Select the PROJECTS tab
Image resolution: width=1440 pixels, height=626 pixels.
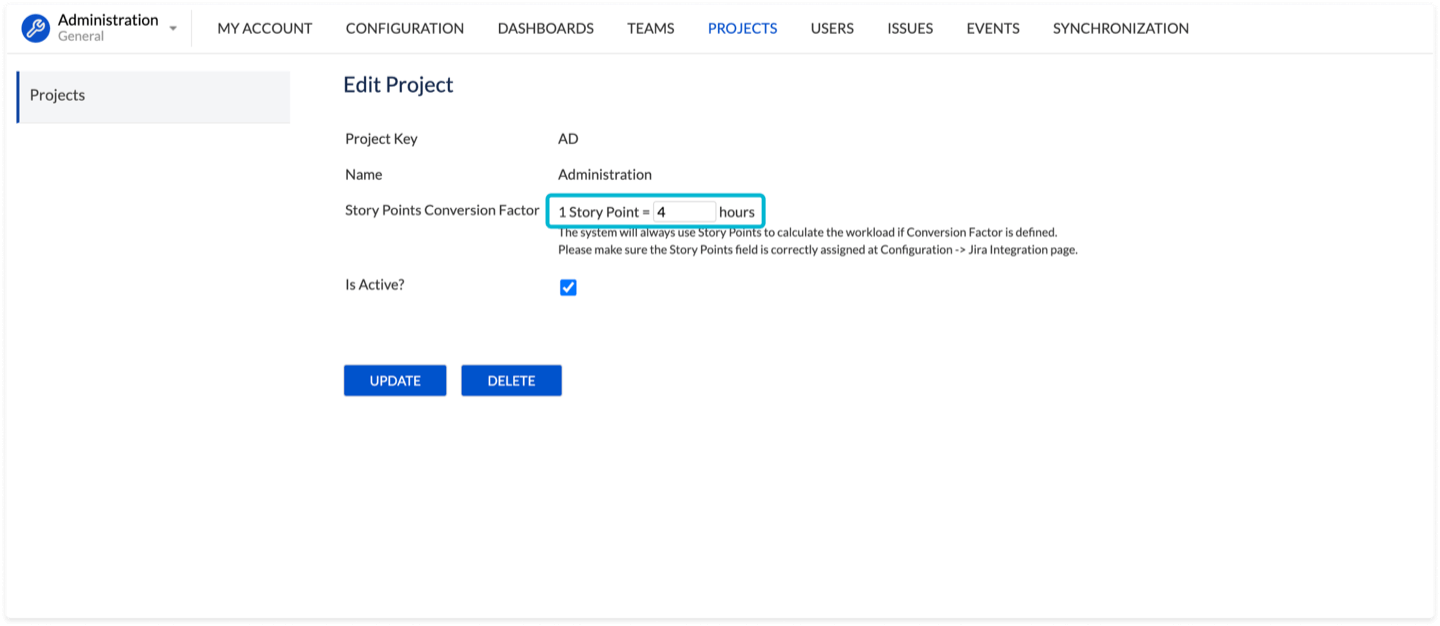coord(742,28)
